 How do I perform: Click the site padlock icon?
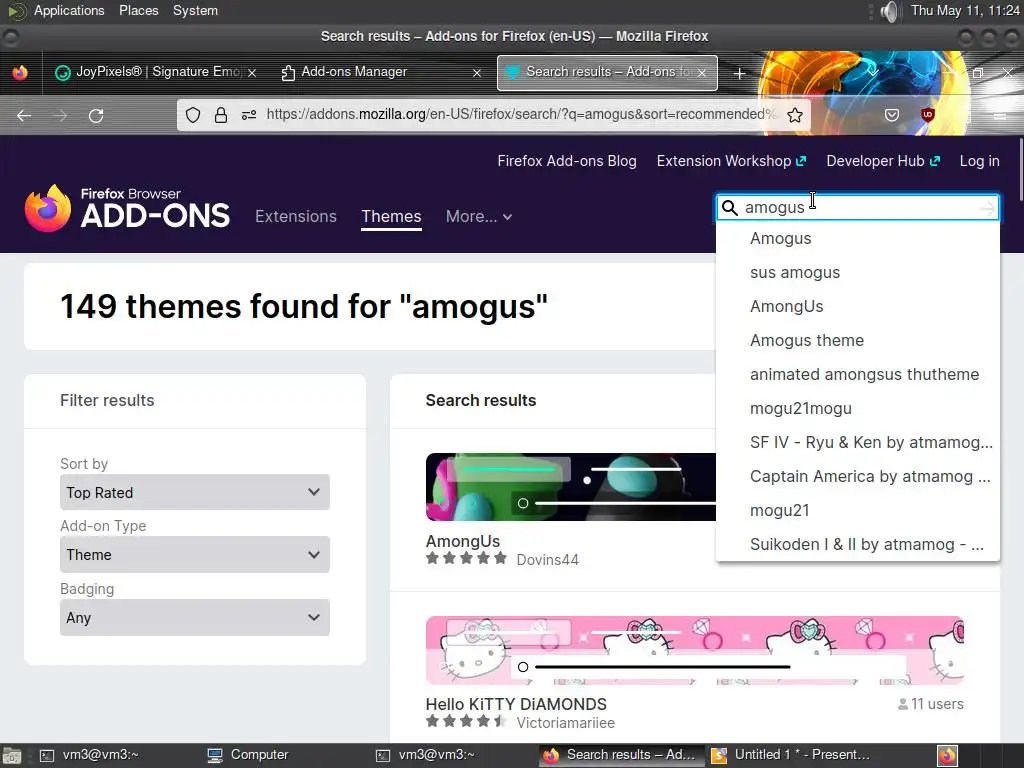pyautogui.click(x=221, y=116)
